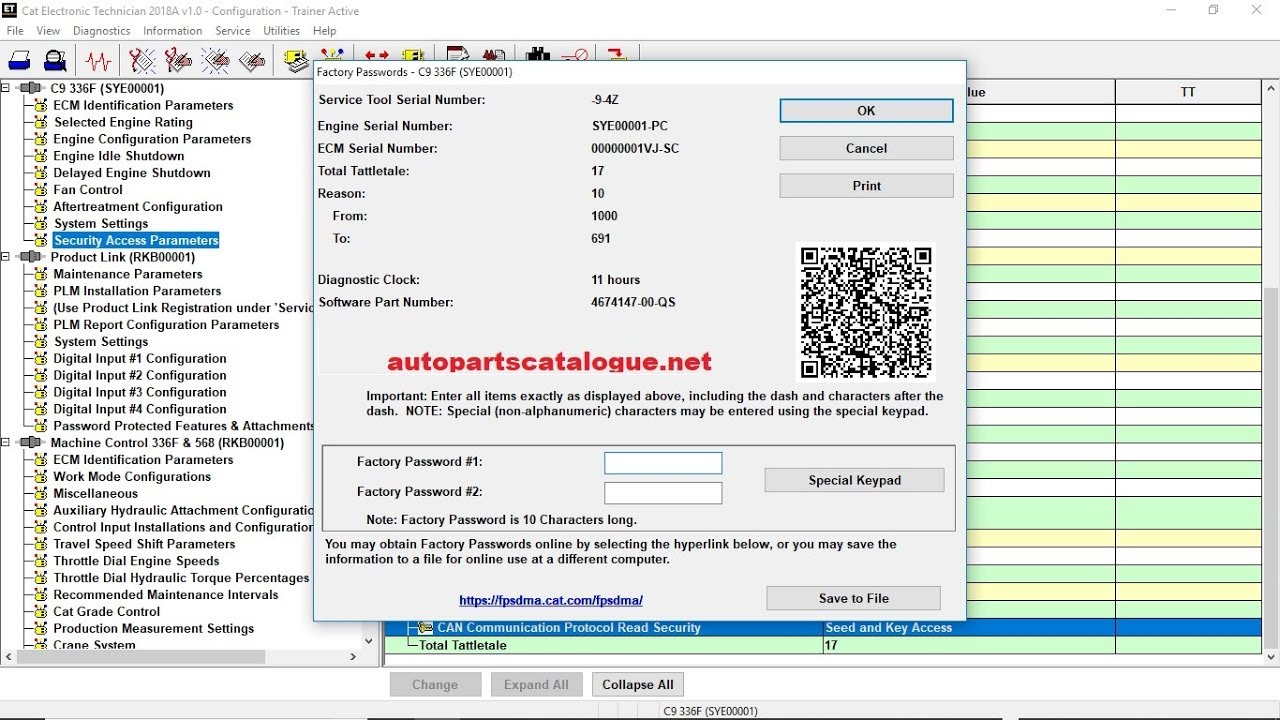The image size is (1280, 720).
Task: Click the printer icon in the toolbar
Action: [x=19, y=62]
